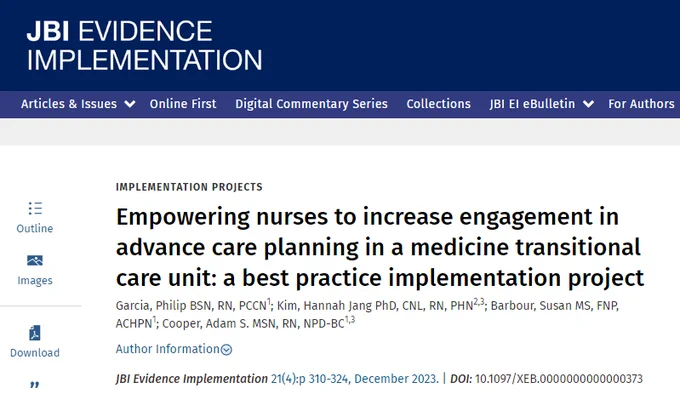Click the Images picture icon

tap(35, 260)
